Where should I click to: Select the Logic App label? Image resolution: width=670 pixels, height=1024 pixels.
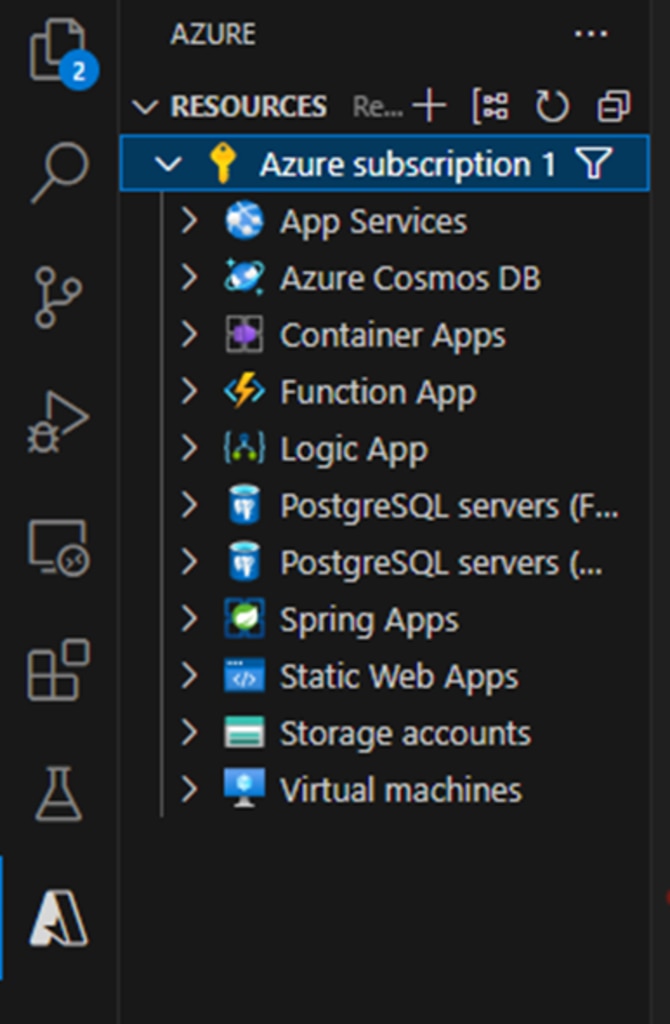click(354, 449)
